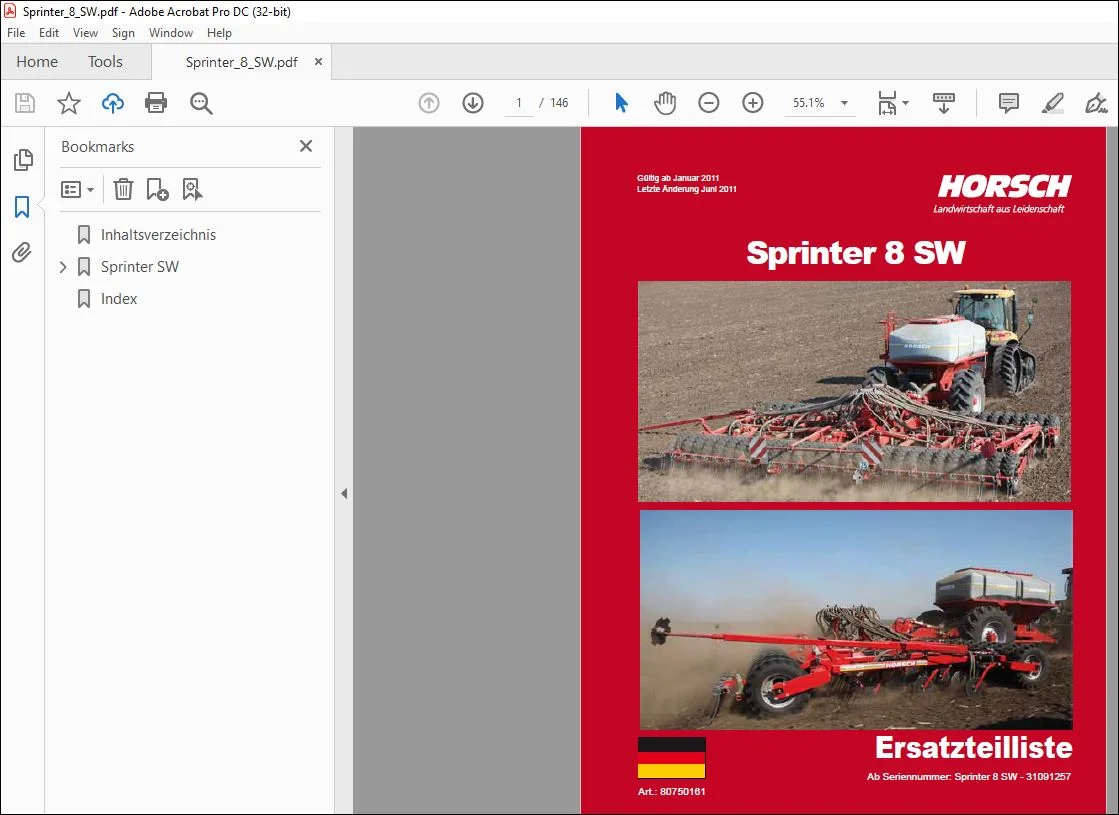The height and width of the screenshot is (815, 1119).
Task: Click the Ersatzteilliste heading on the page
Action: (x=973, y=748)
